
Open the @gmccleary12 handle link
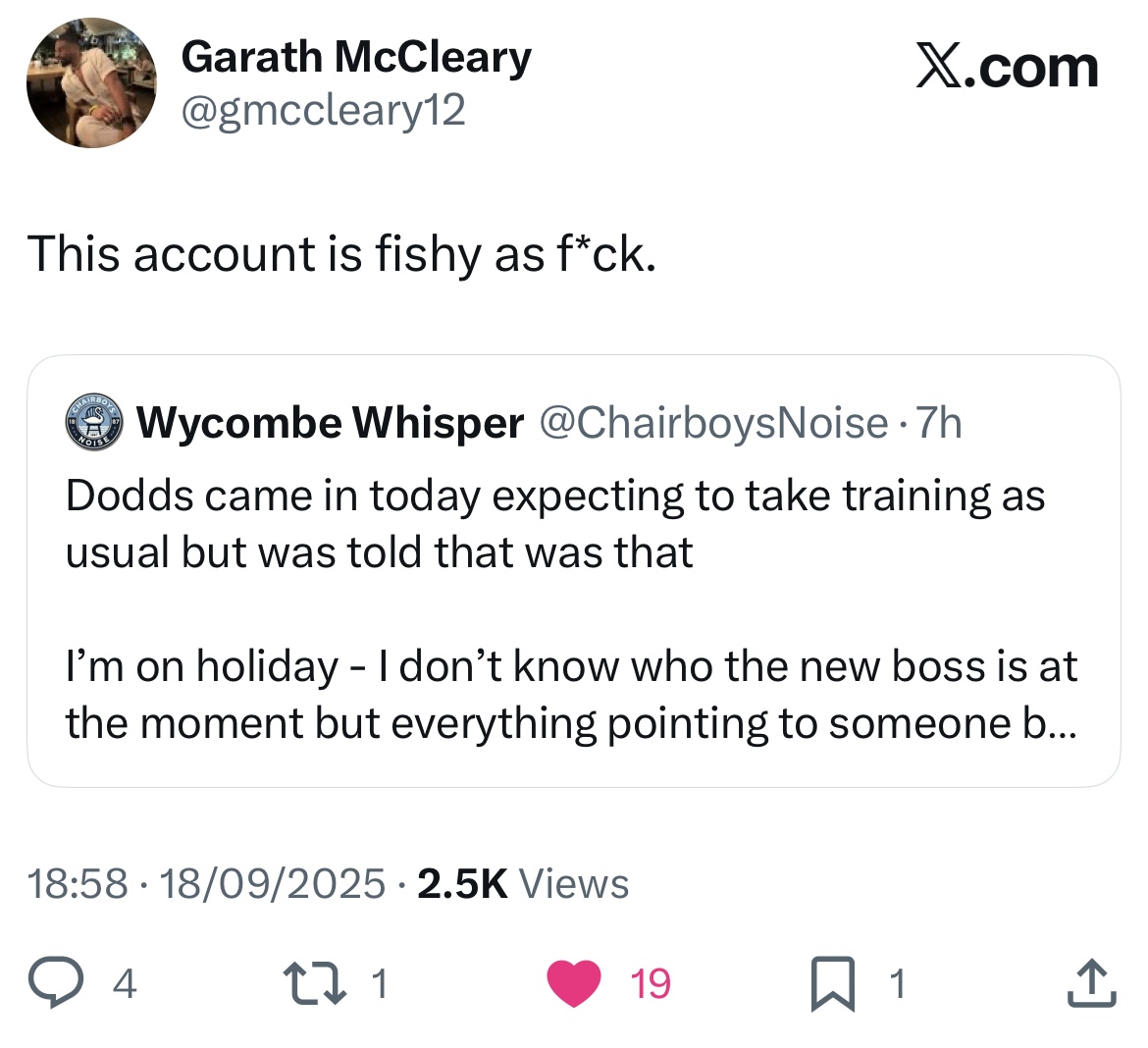323,111
